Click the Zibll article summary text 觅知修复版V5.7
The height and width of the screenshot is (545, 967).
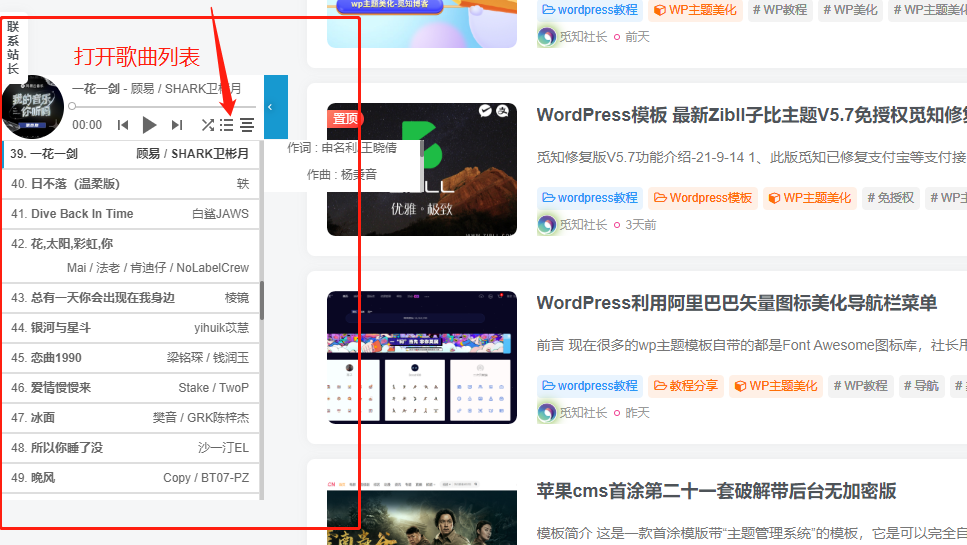tap(751, 157)
